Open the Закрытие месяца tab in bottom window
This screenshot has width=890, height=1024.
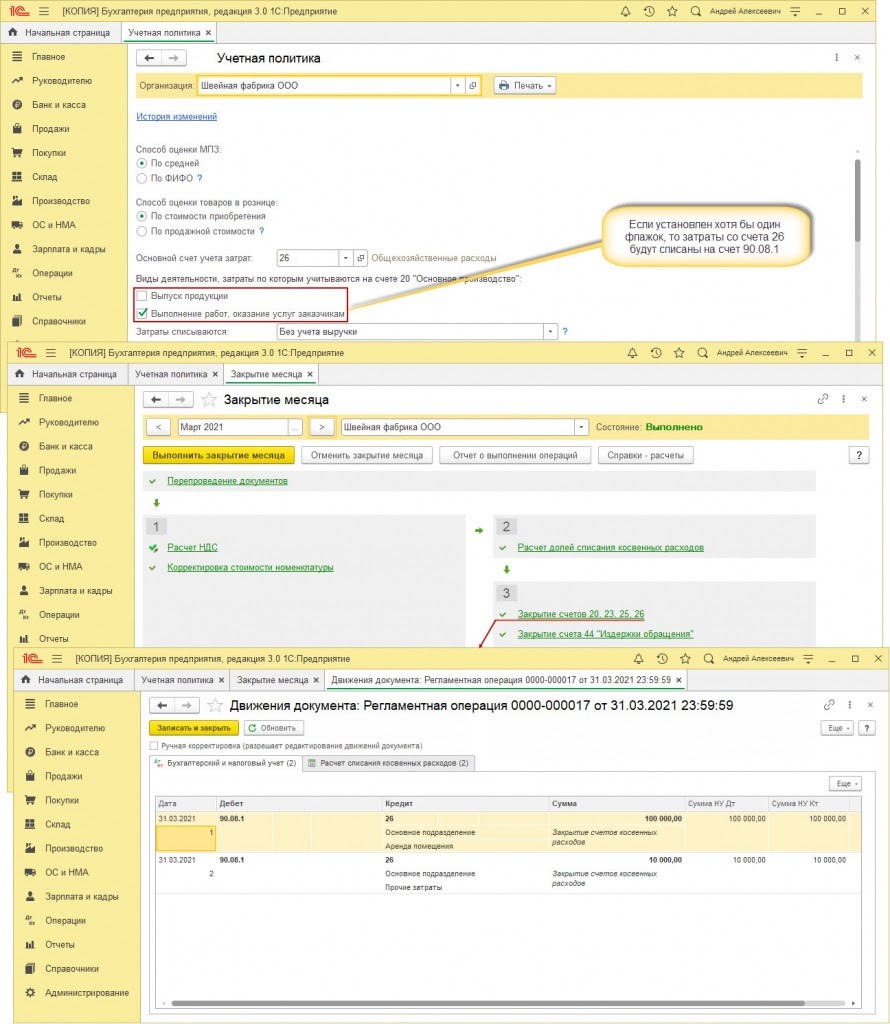[272, 680]
